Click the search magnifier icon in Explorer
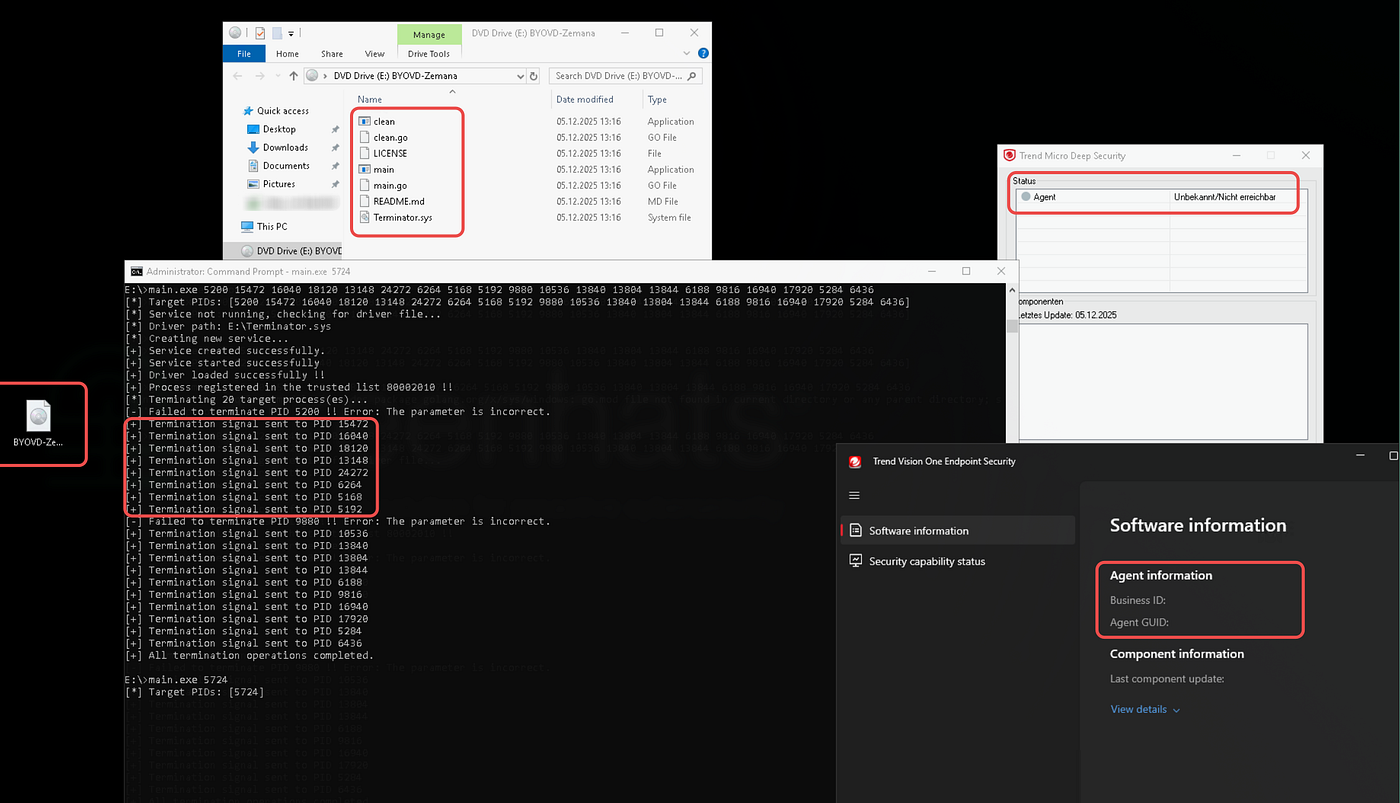Viewport: 1400px width, 803px height. tap(693, 76)
